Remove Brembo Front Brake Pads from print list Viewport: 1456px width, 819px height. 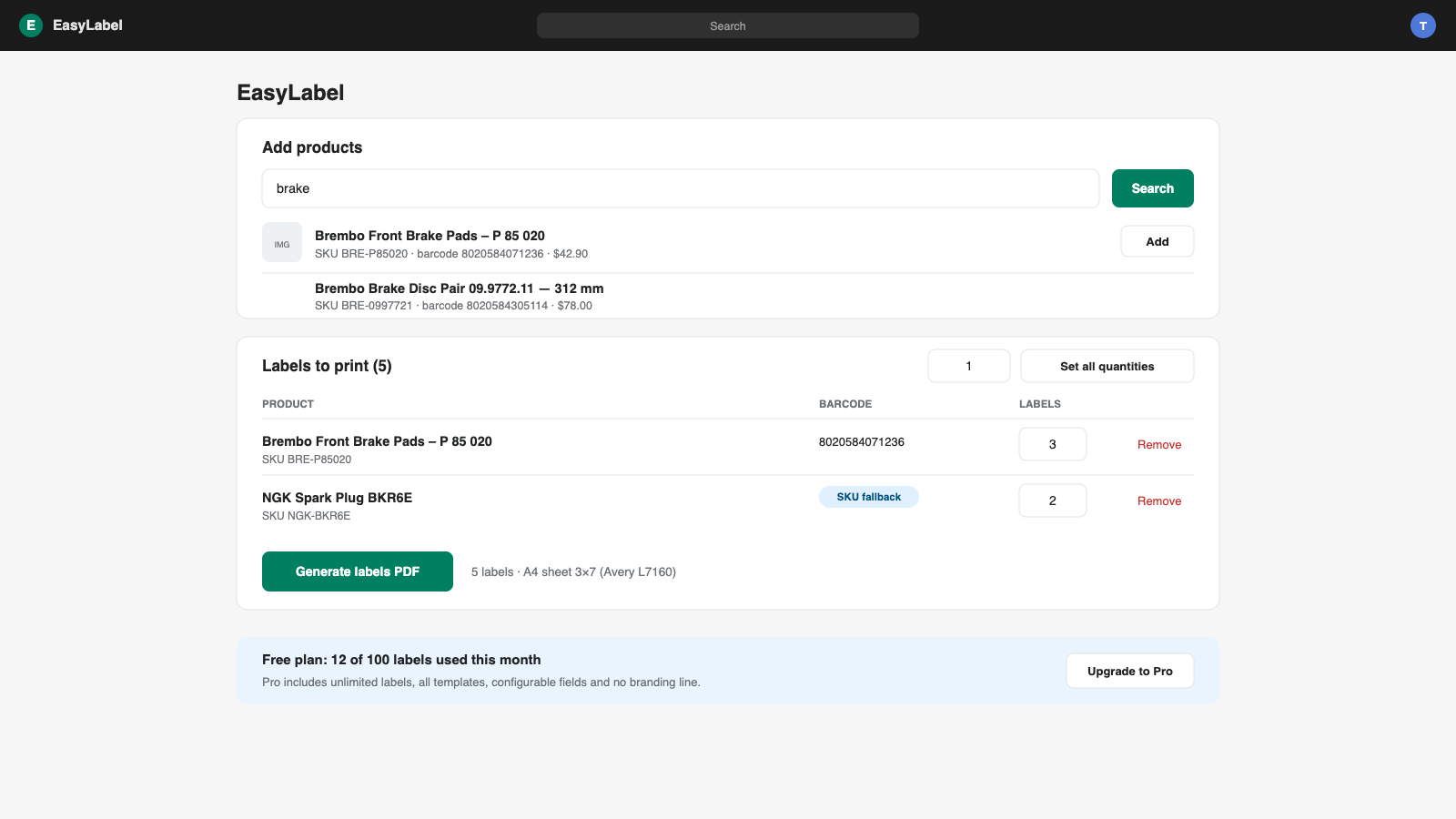1159,445
